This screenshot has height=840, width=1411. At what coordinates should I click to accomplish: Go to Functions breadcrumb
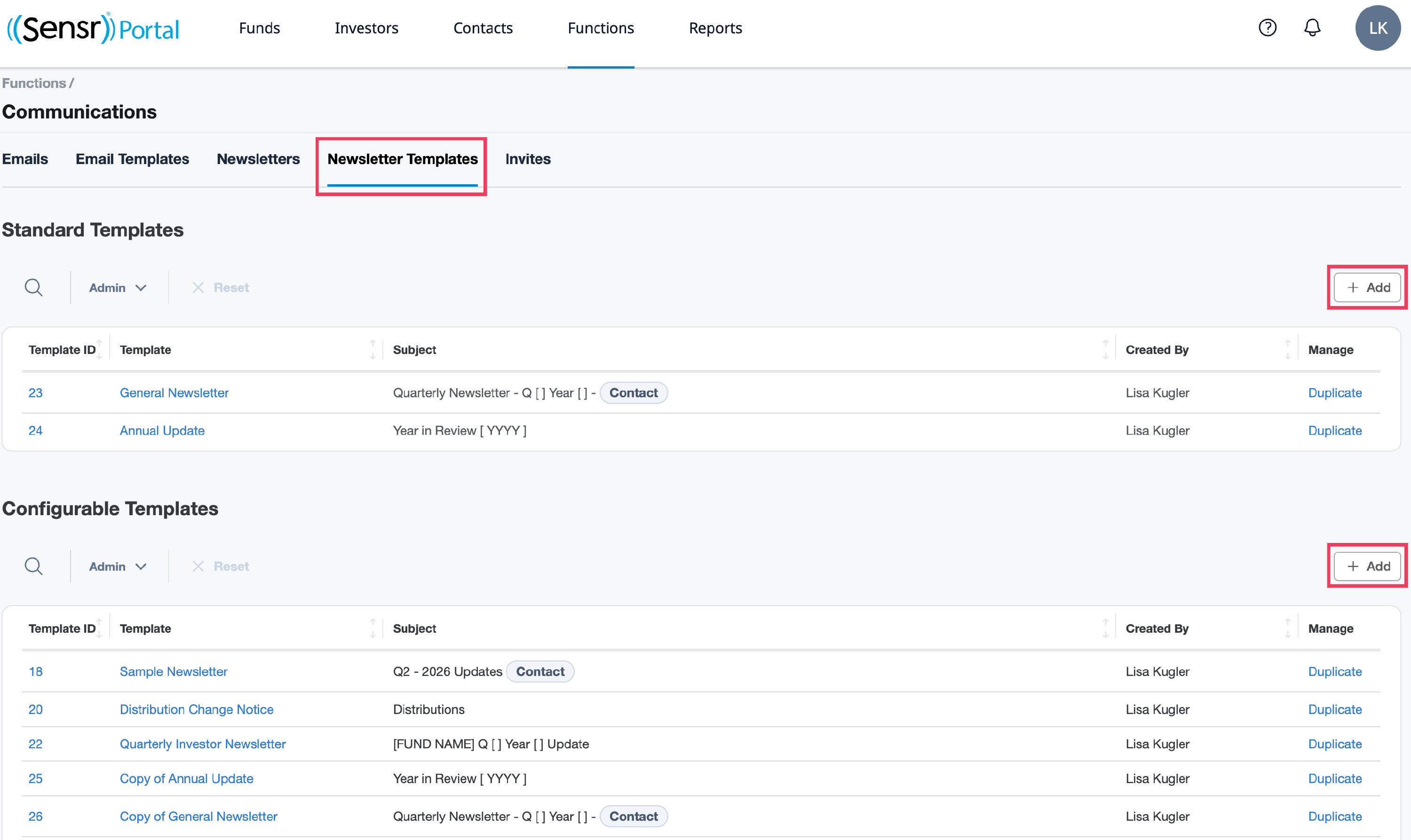tap(34, 83)
